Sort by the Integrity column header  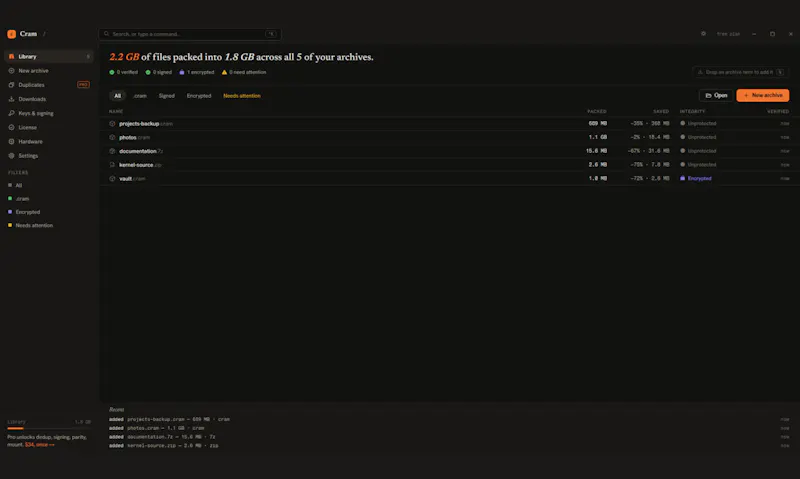(692, 111)
